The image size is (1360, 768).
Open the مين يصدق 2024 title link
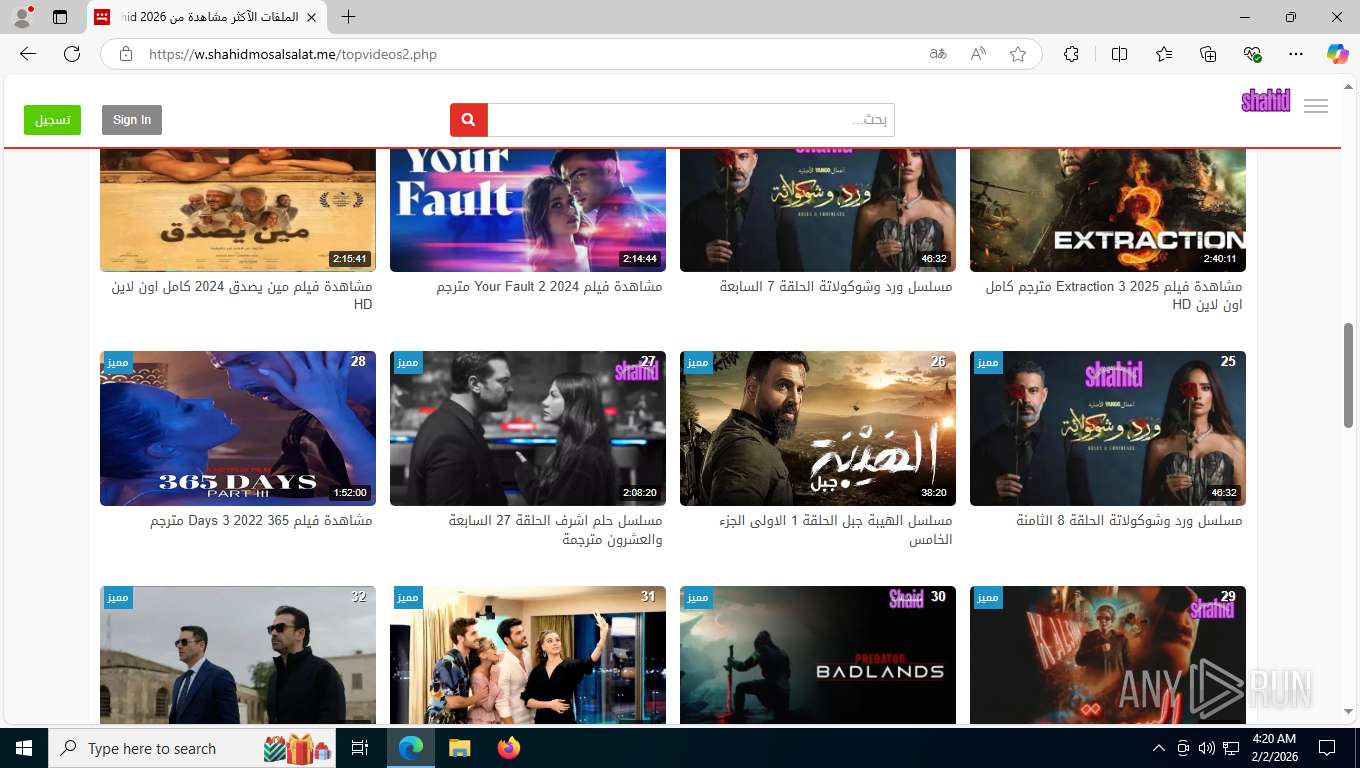[x=241, y=295]
